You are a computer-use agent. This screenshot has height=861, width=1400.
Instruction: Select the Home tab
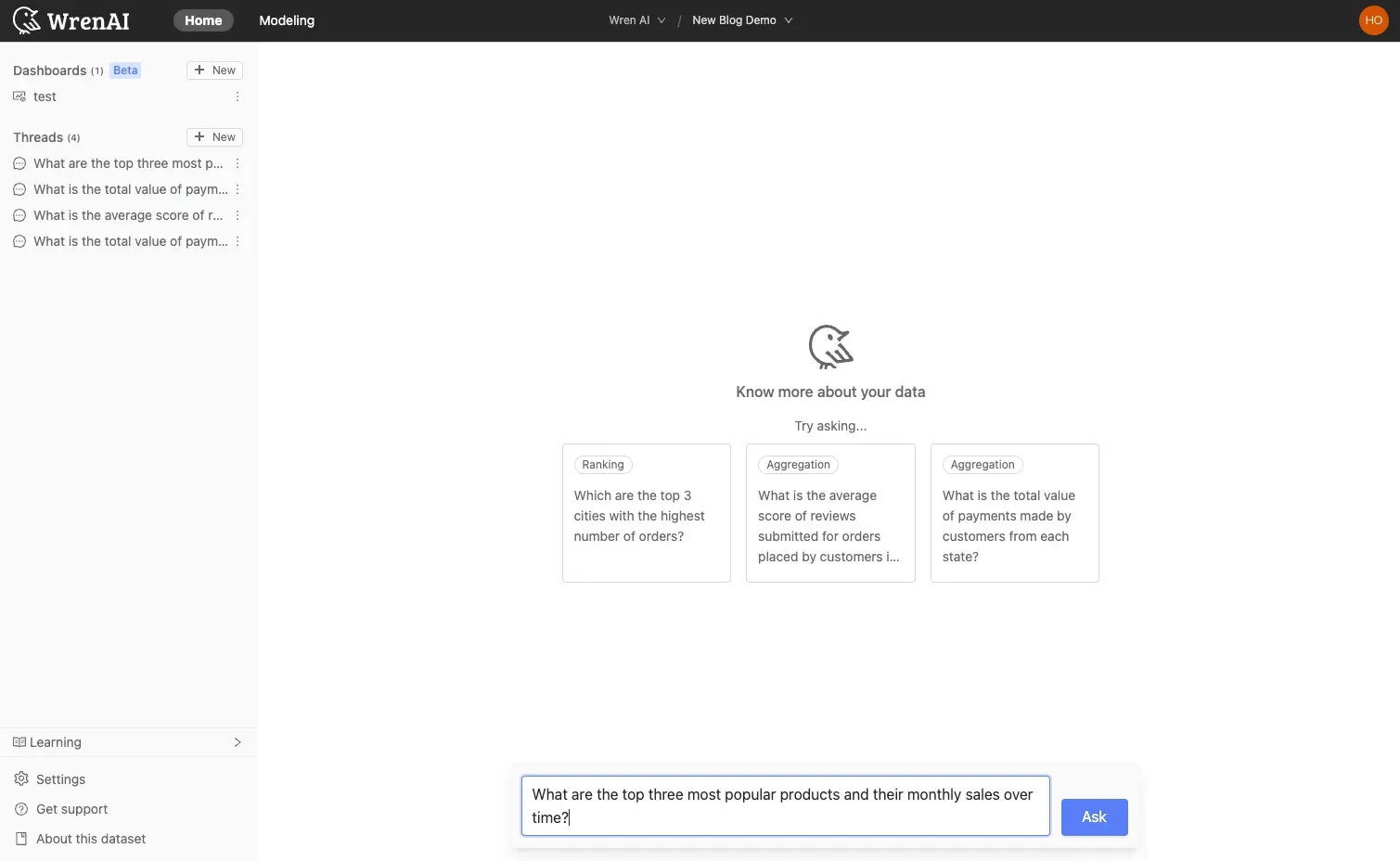point(203,20)
